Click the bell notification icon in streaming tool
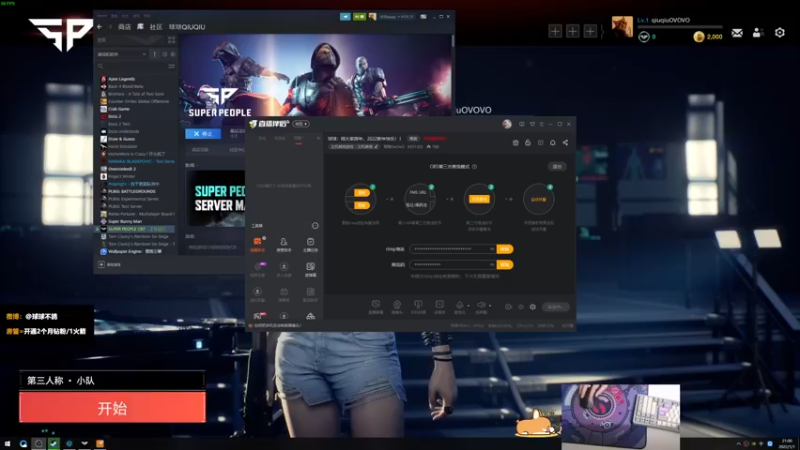800x450 pixels. tap(553, 143)
